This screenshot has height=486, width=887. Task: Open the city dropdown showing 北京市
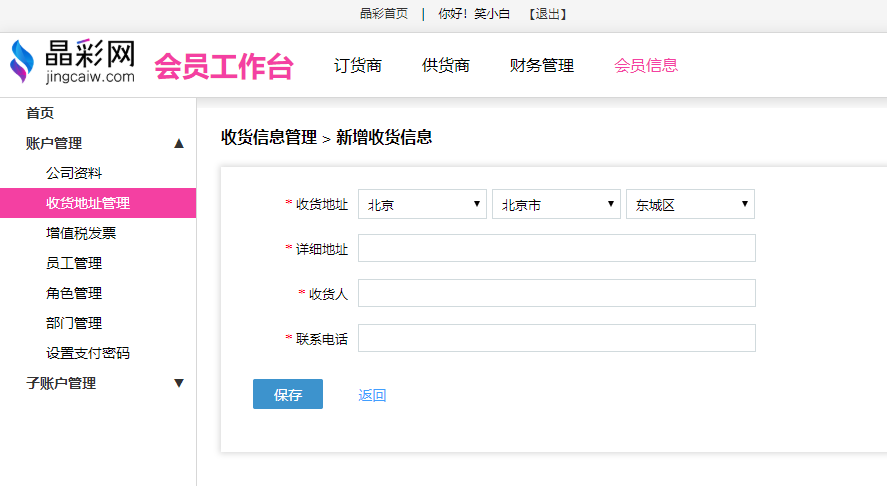click(x=556, y=204)
